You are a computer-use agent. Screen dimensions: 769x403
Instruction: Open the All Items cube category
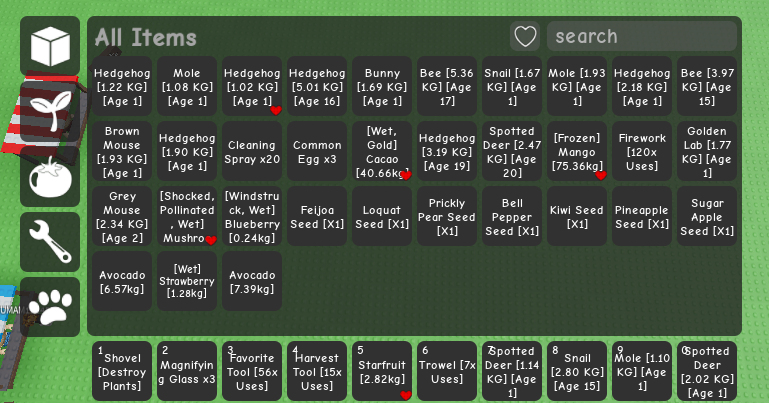point(50,46)
